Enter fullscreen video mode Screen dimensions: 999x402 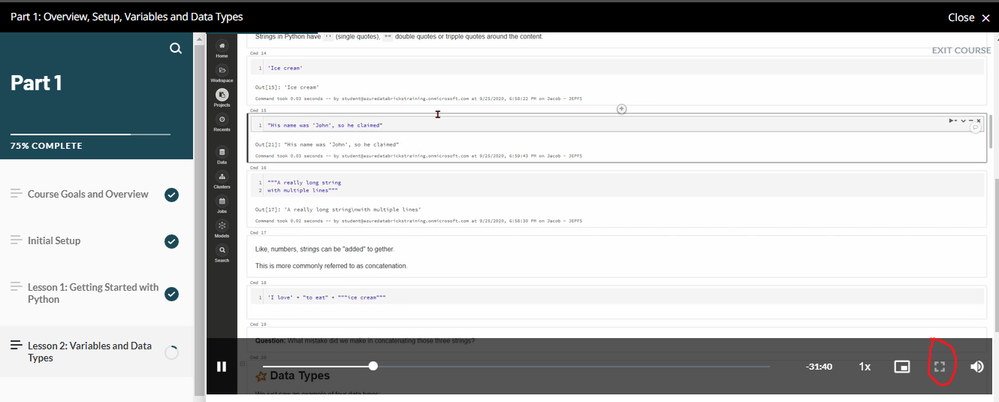tap(939, 367)
